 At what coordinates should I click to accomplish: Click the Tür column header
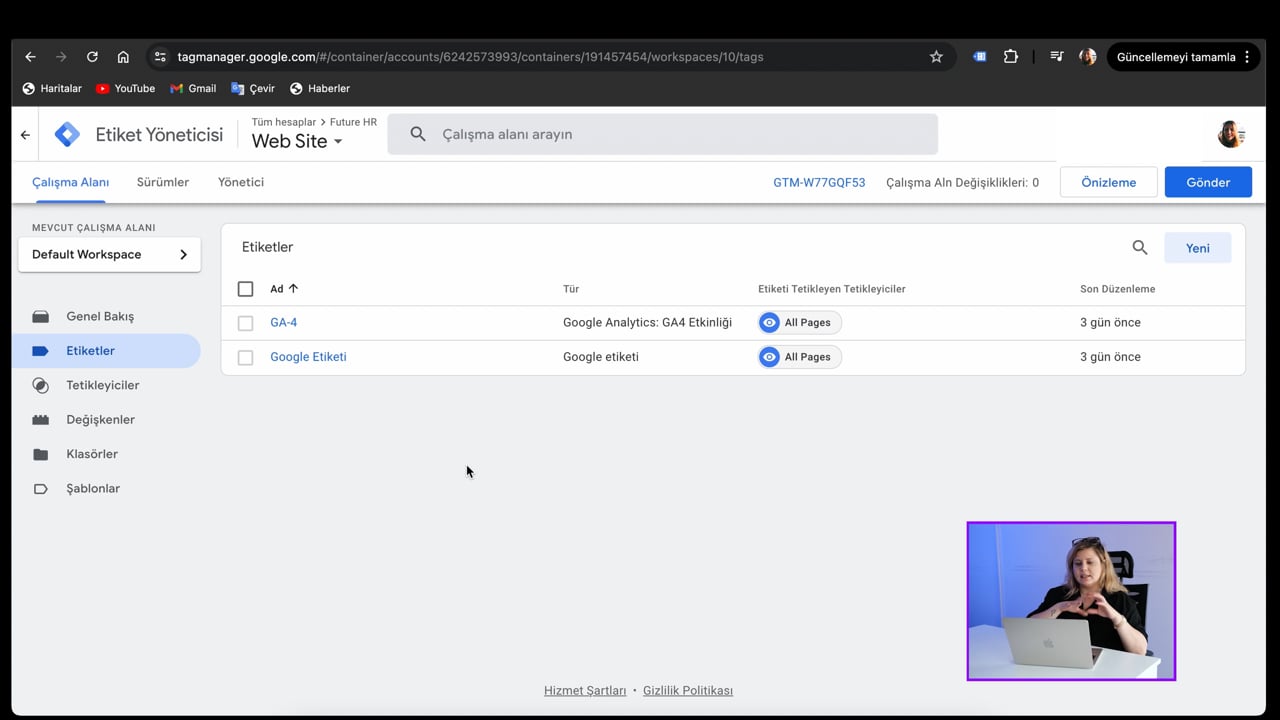571,289
